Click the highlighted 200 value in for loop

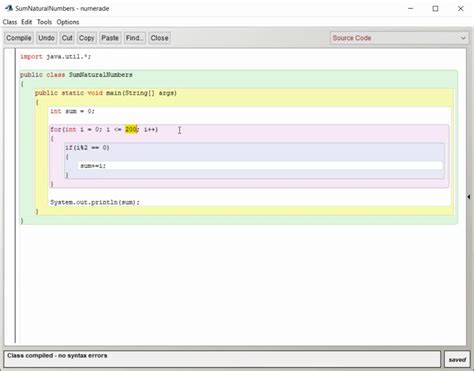click(131, 129)
